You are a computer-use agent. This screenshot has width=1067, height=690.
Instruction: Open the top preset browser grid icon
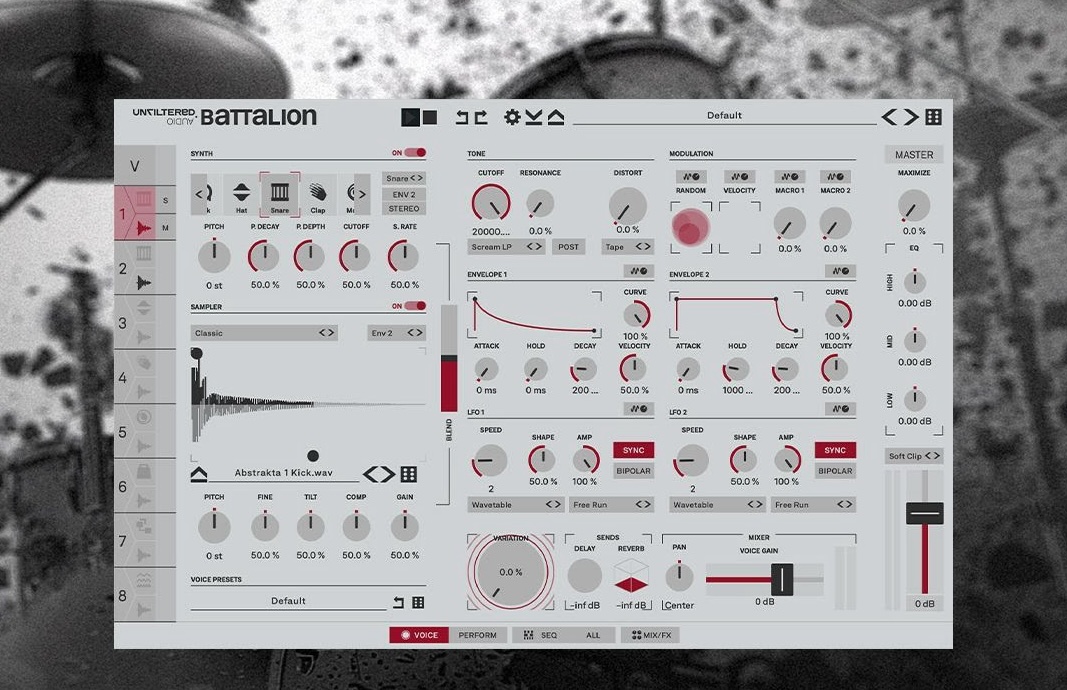[x=933, y=117]
